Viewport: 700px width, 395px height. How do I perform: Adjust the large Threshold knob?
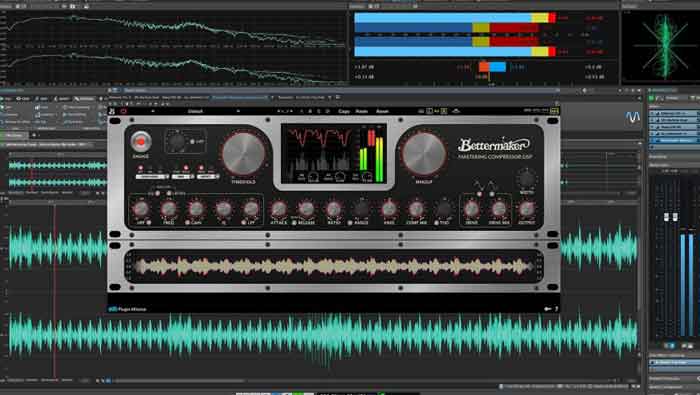point(243,154)
